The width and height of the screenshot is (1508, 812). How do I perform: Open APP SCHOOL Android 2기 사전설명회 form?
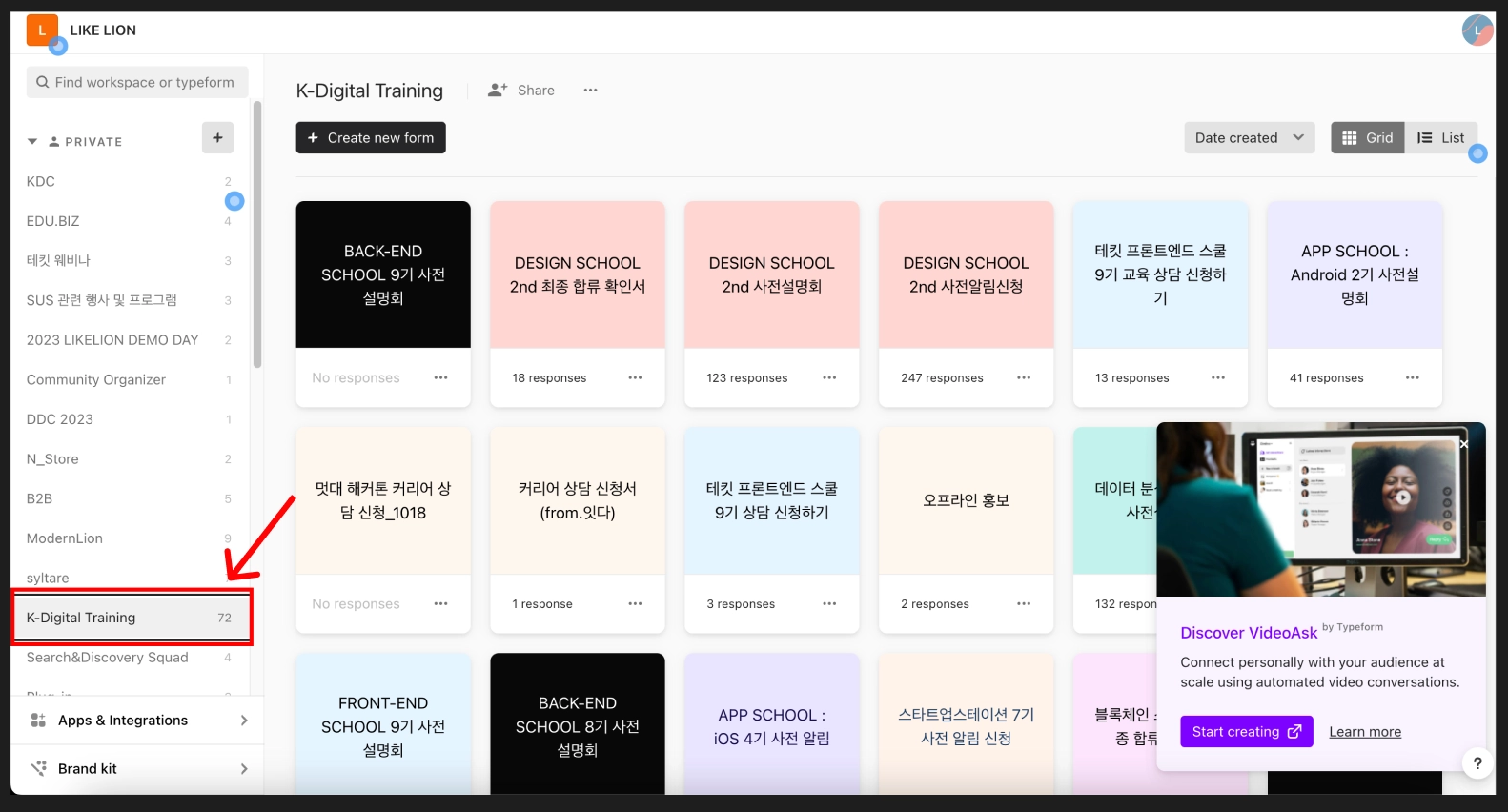(1355, 274)
